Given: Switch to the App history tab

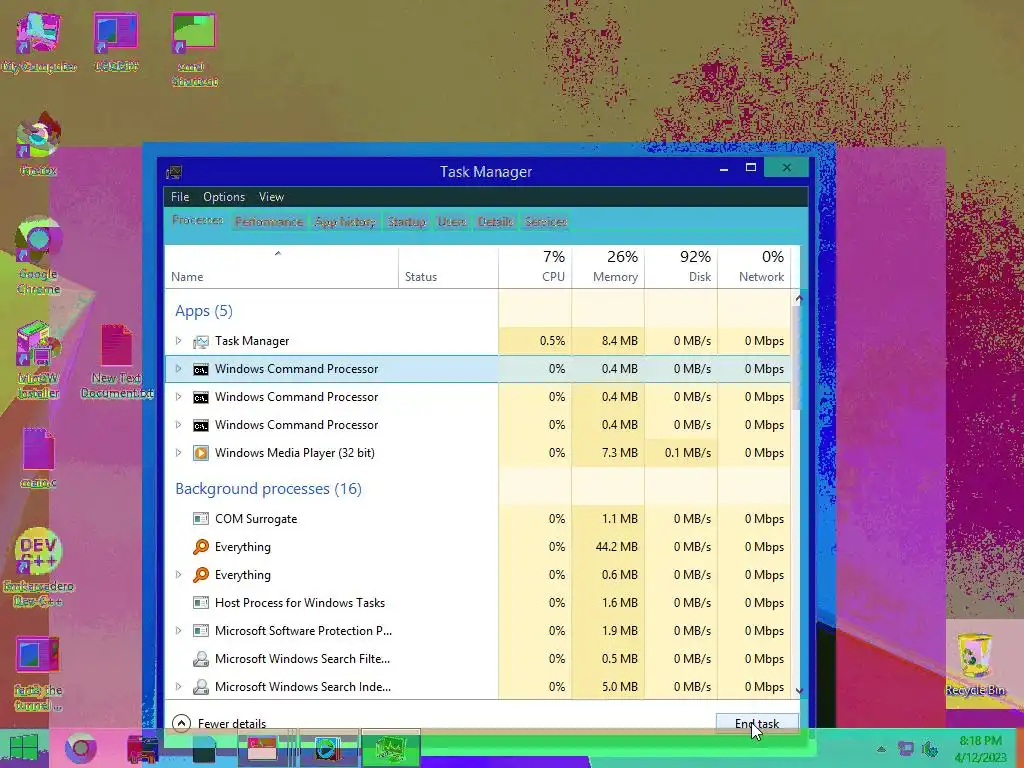Looking at the screenshot, I should pos(345,222).
